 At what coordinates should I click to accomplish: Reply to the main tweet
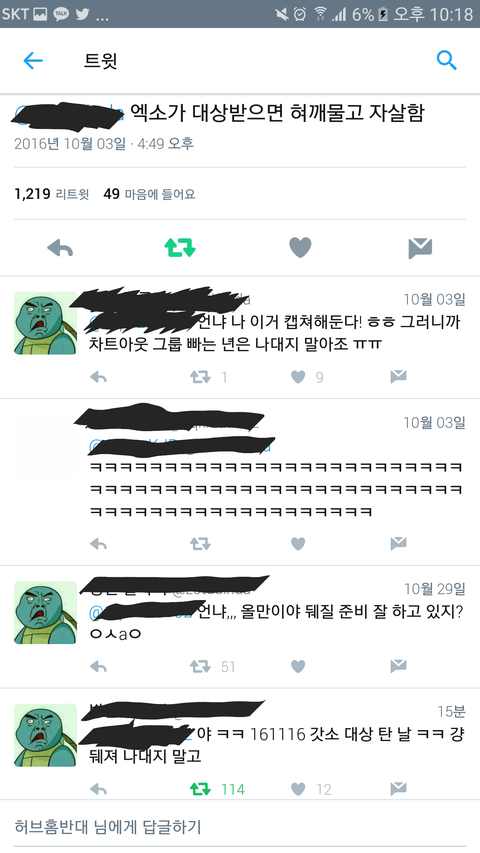tap(60, 248)
